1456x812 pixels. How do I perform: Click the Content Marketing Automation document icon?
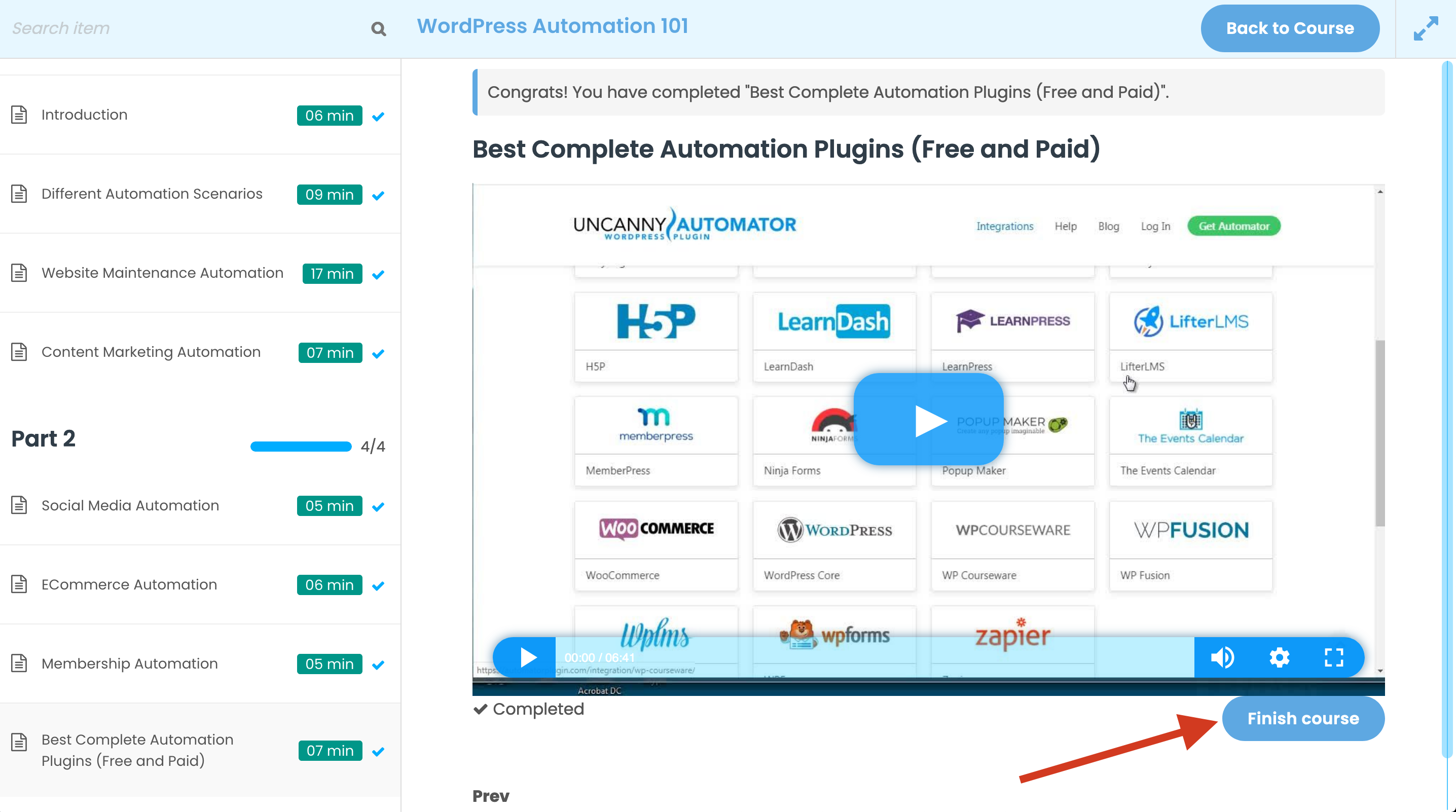coord(19,352)
